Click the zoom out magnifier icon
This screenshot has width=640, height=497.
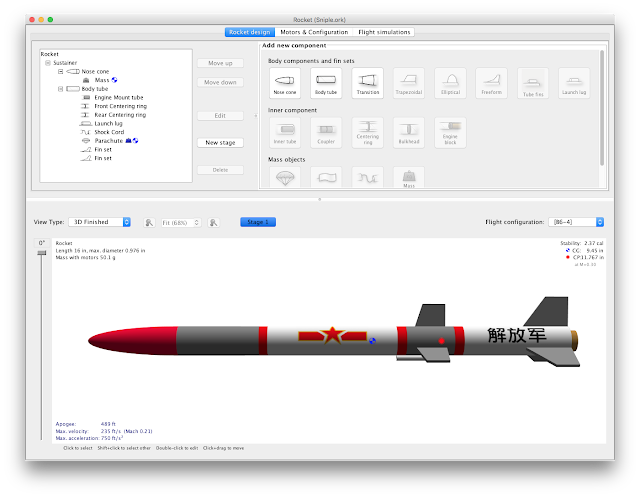pyautogui.click(x=149, y=222)
